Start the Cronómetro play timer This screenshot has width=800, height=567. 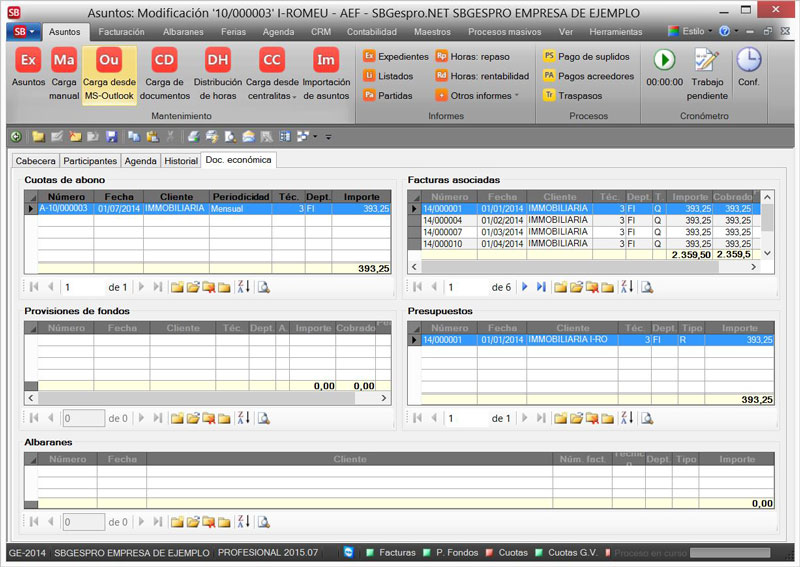click(x=664, y=60)
